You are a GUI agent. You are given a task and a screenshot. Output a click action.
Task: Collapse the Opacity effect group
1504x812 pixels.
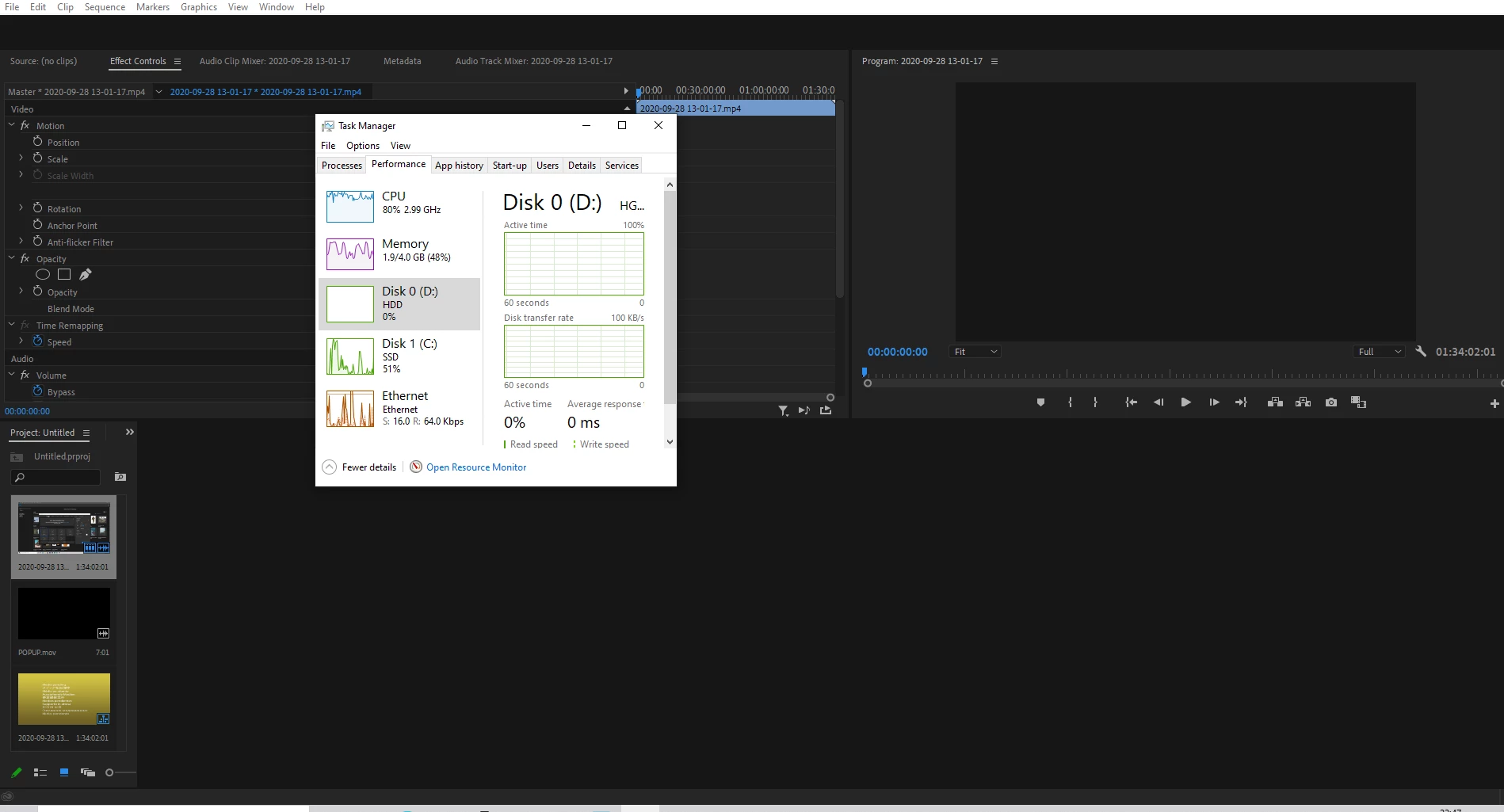(11, 258)
